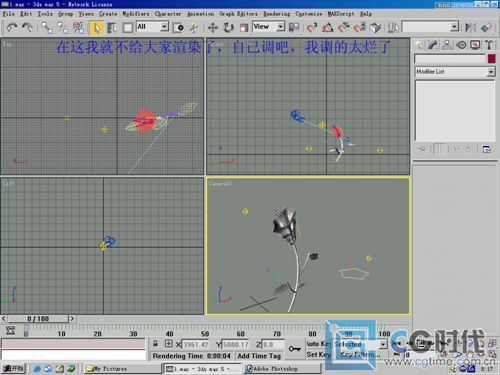Screen dimensions: 500x375
Task: Switch to the Motion panel tab
Action: 461,45
